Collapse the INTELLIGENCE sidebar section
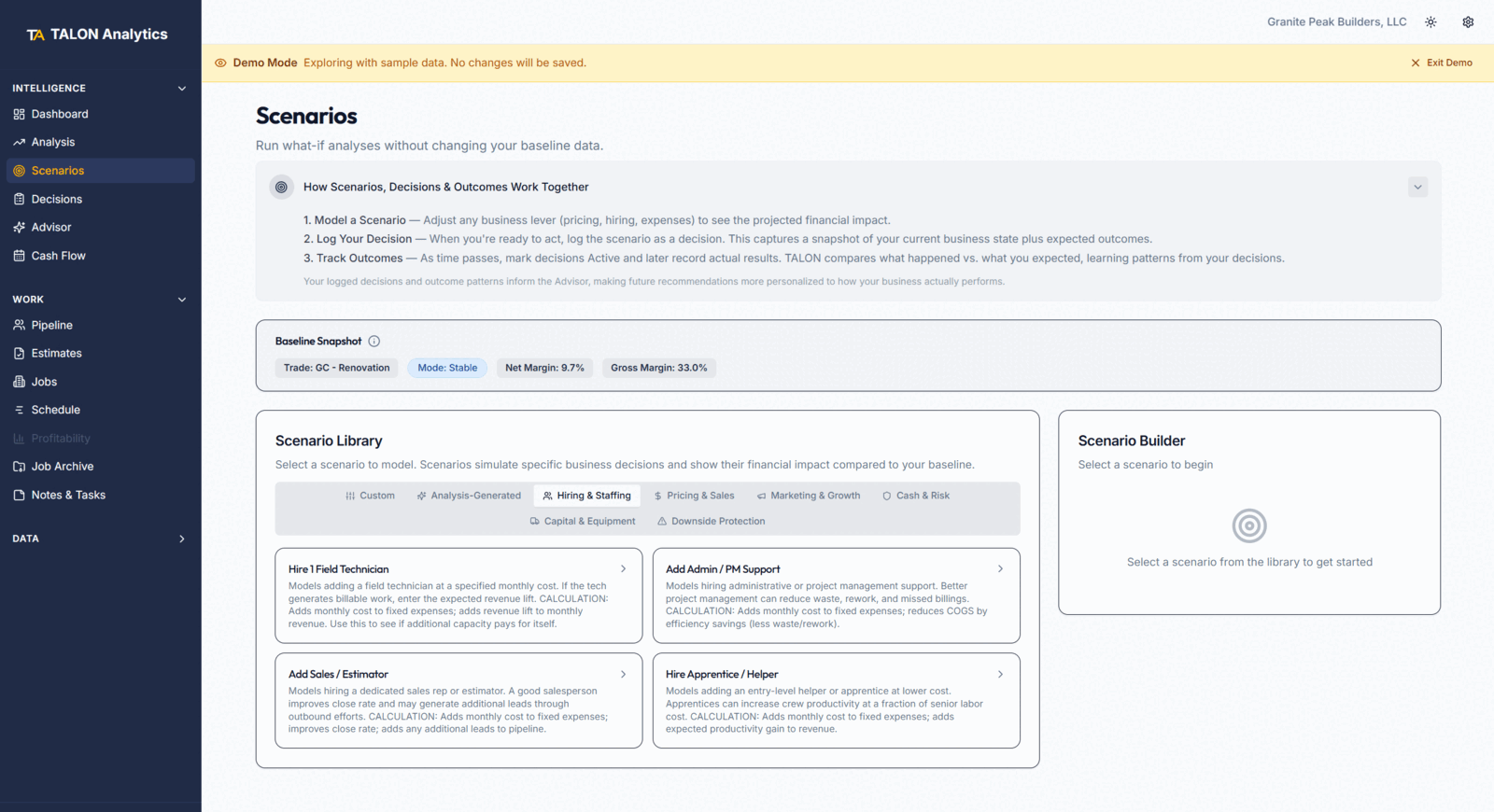 coord(182,89)
